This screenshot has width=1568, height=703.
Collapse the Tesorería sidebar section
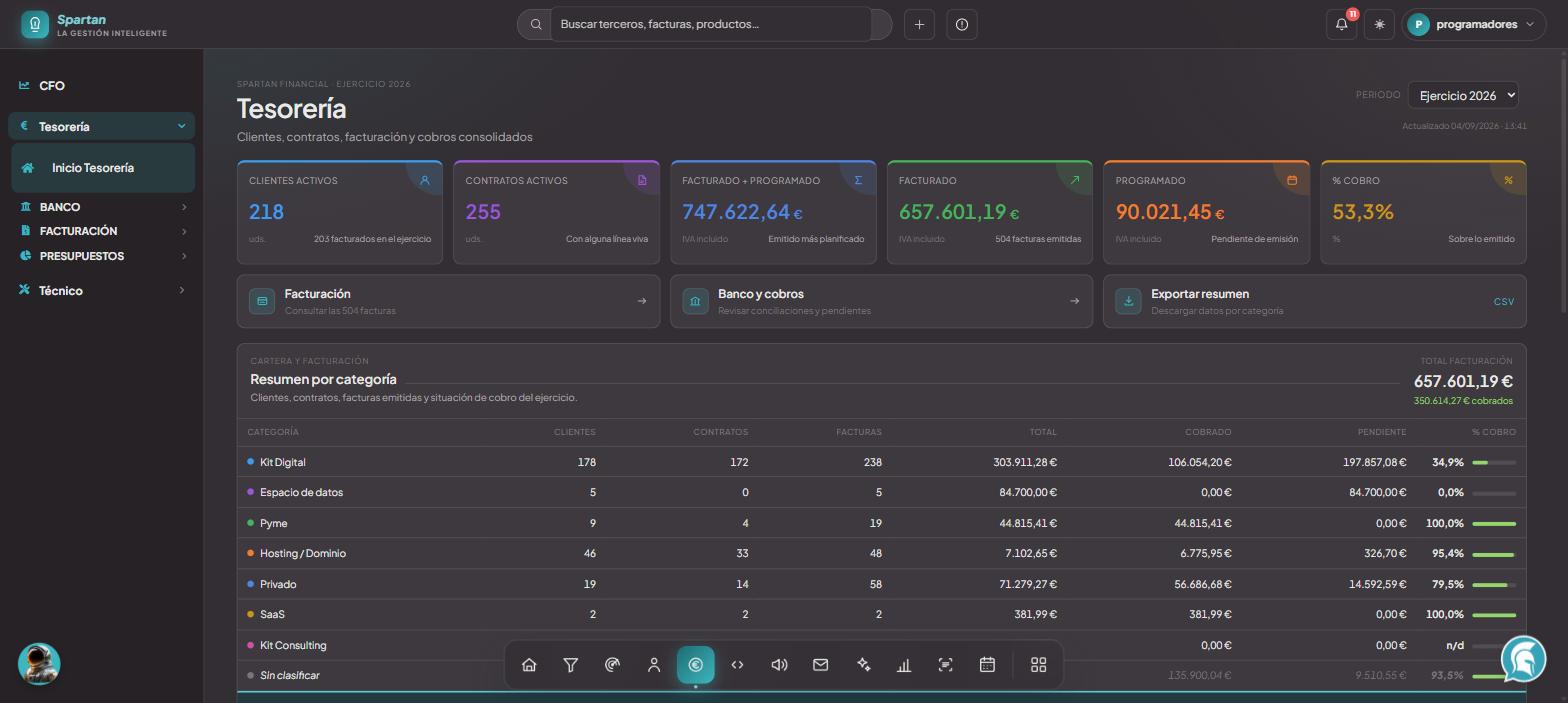pyautogui.click(x=102, y=126)
